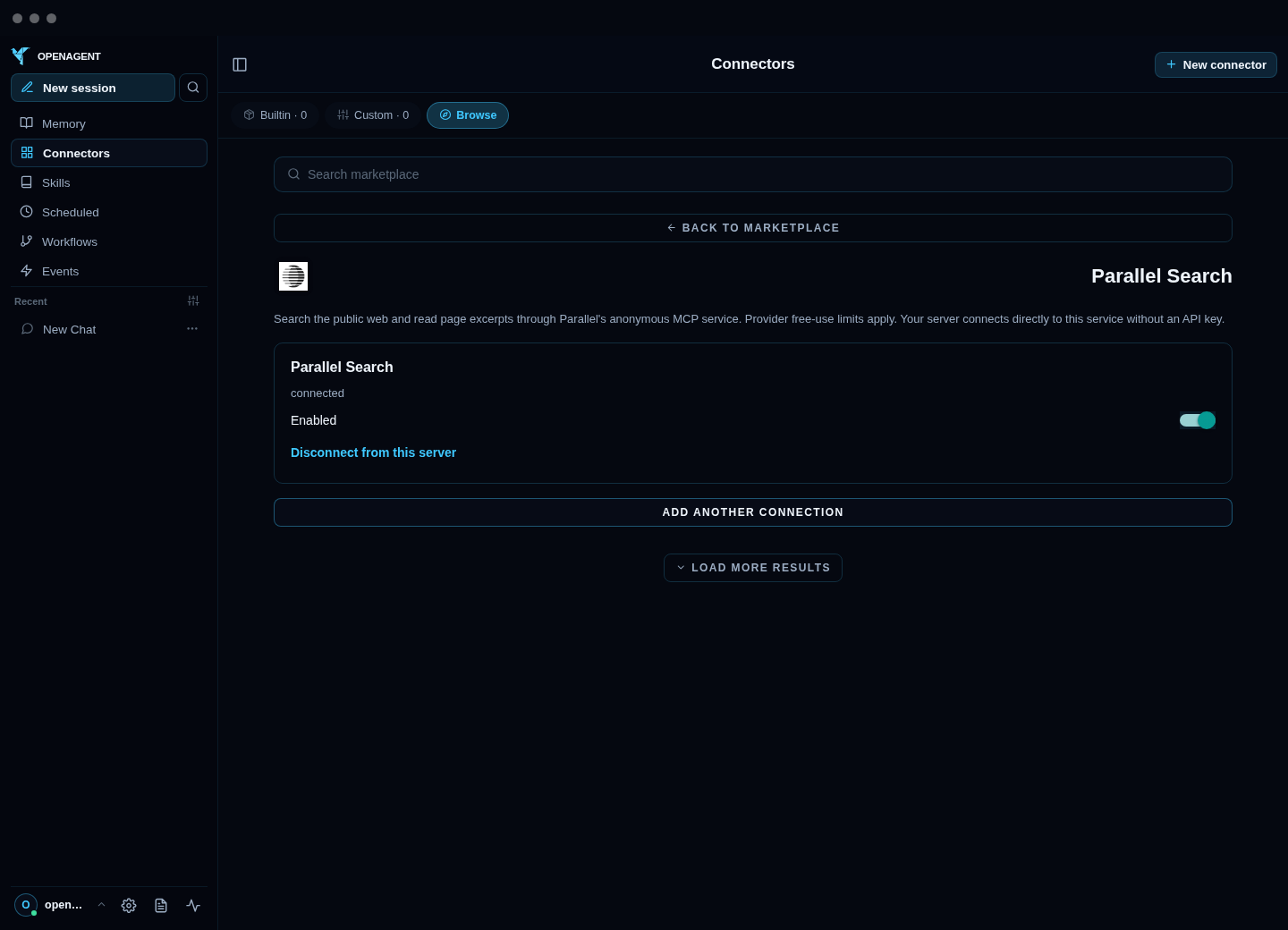The width and height of the screenshot is (1288, 930).
Task: Click the 'Recent' section label
Action: tap(30, 301)
